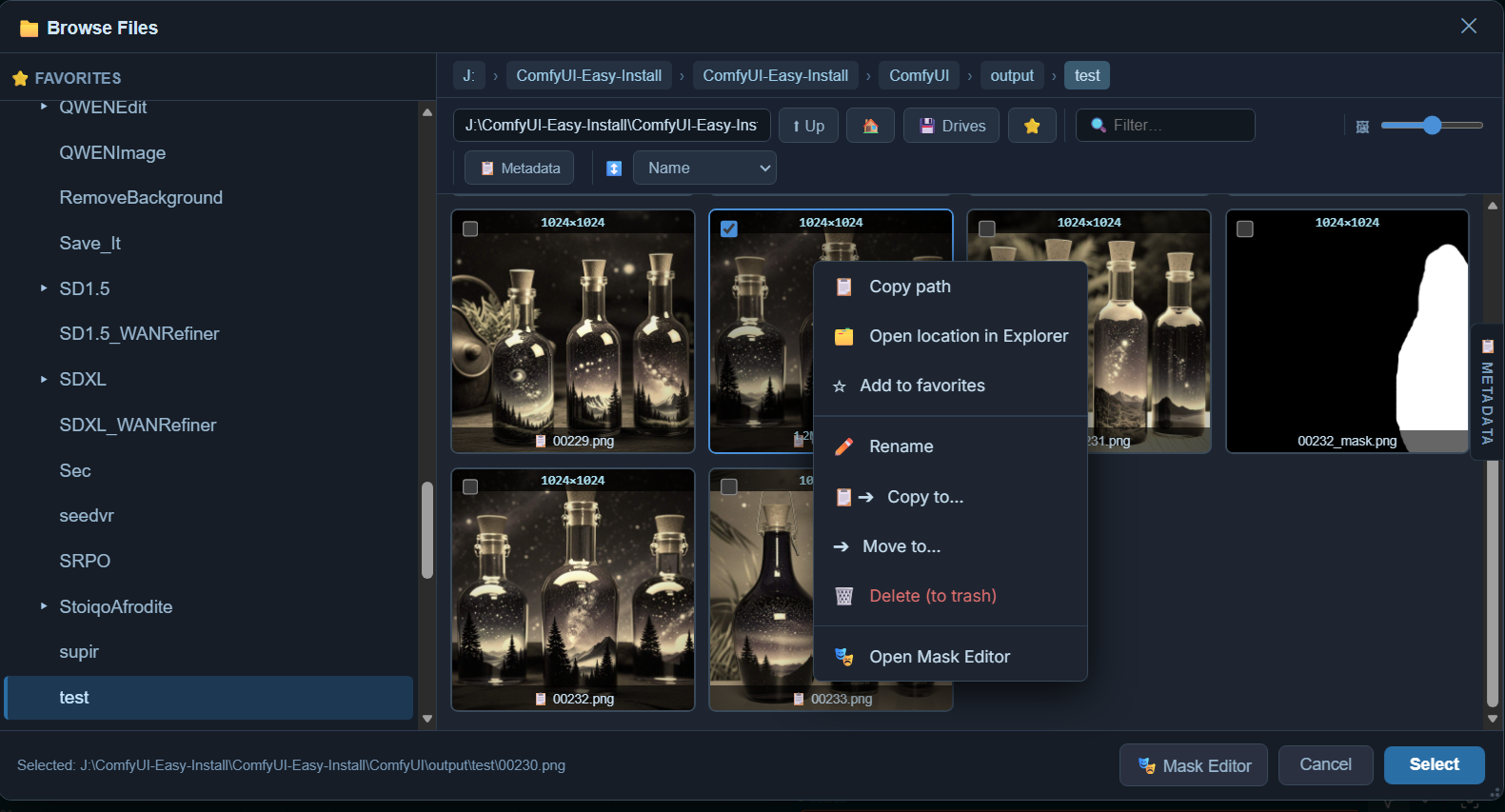Select the 00232_mask.png thumbnail
Image resolution: width=1505 pixels, height=812 pixels.
(x=1347, y=331)
